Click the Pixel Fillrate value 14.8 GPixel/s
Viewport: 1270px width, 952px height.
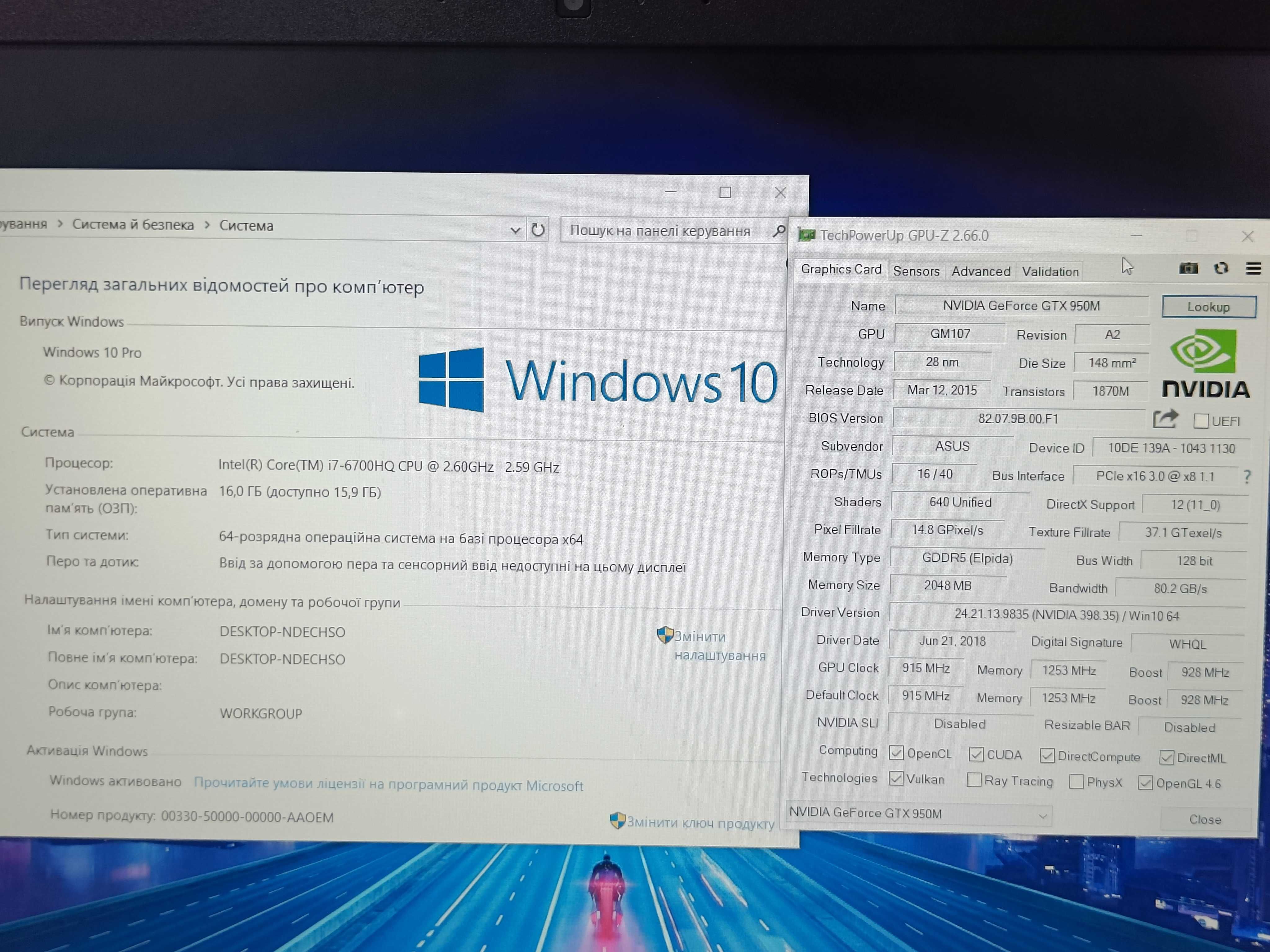point(947,530)
